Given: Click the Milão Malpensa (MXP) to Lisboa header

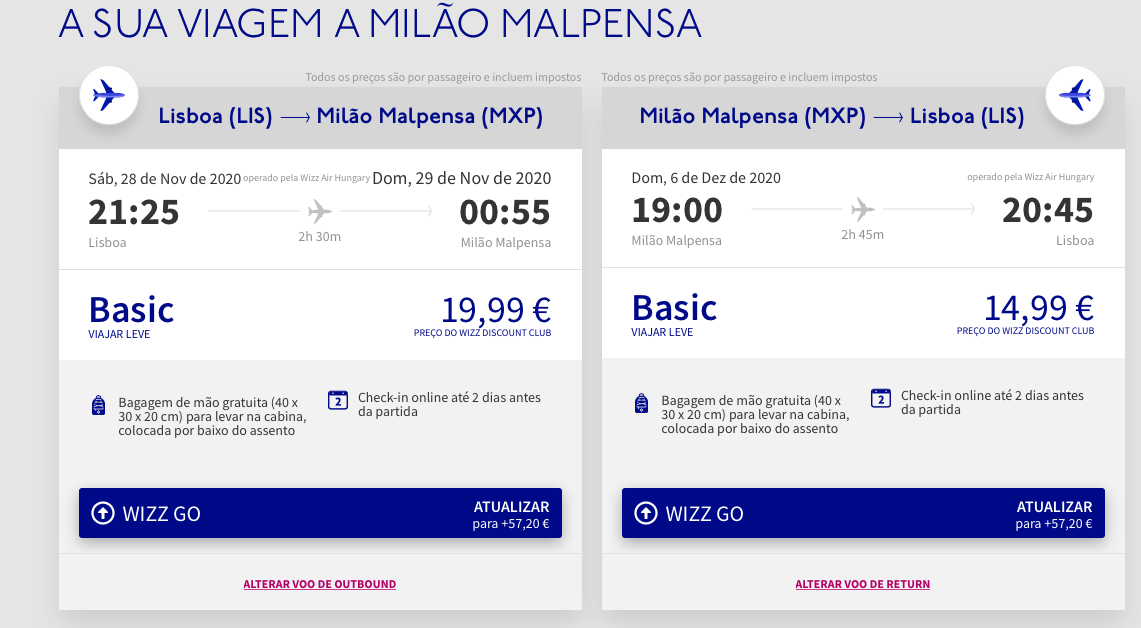Looking at the screenshot, I should pos(832,116).
